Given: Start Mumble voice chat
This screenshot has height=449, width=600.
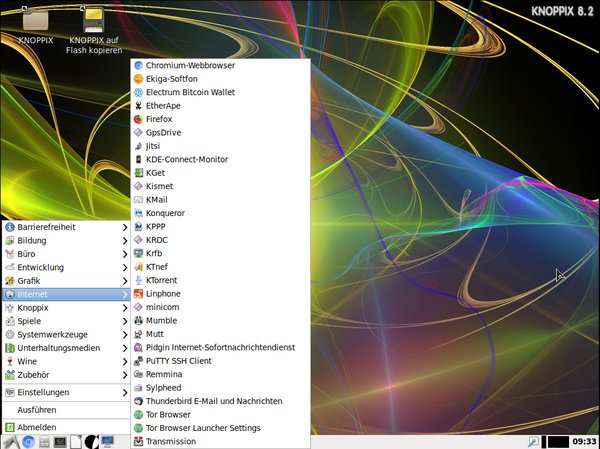Looking at the screenshot, I should pyautogui.click(x=220, y=320).
